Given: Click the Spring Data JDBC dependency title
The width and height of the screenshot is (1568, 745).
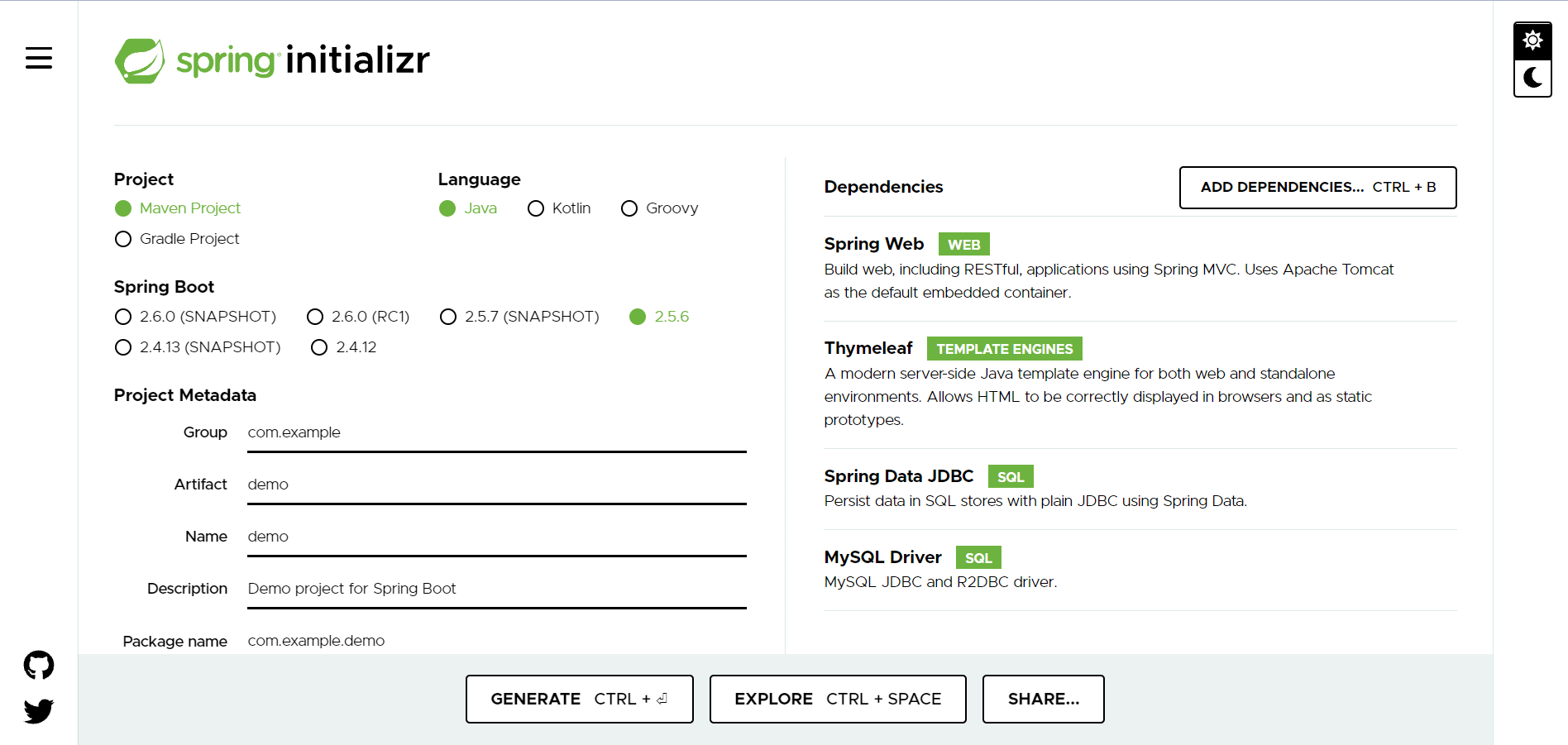Looking at the screenshot, I should pyautogui.click(x=899, y=476).
